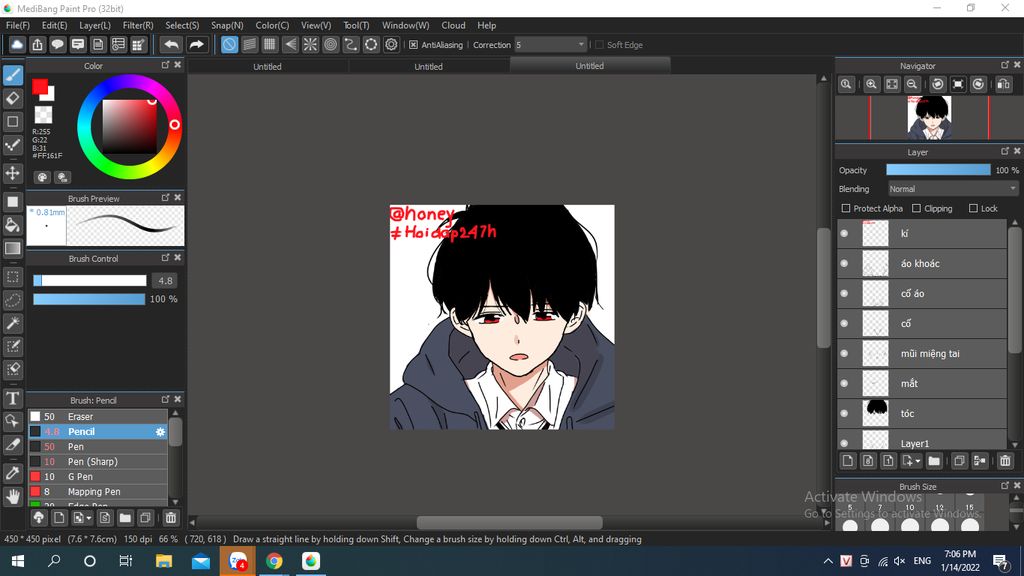Open the Snap menu

[x=227, y=25]
